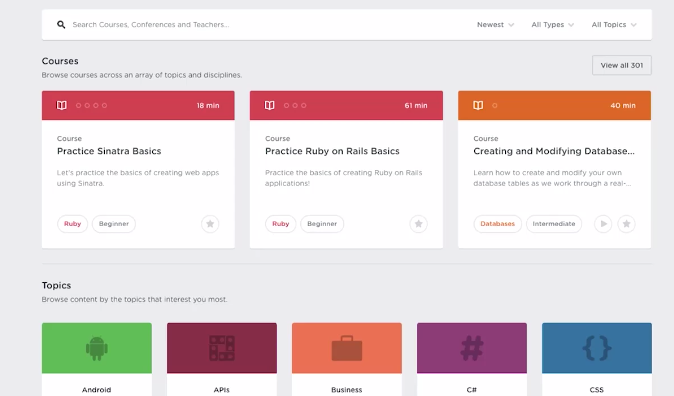Screen dimensions: 674x396
Task: Open the All Topics filter dropdown
Action: [x=614, y=25]
